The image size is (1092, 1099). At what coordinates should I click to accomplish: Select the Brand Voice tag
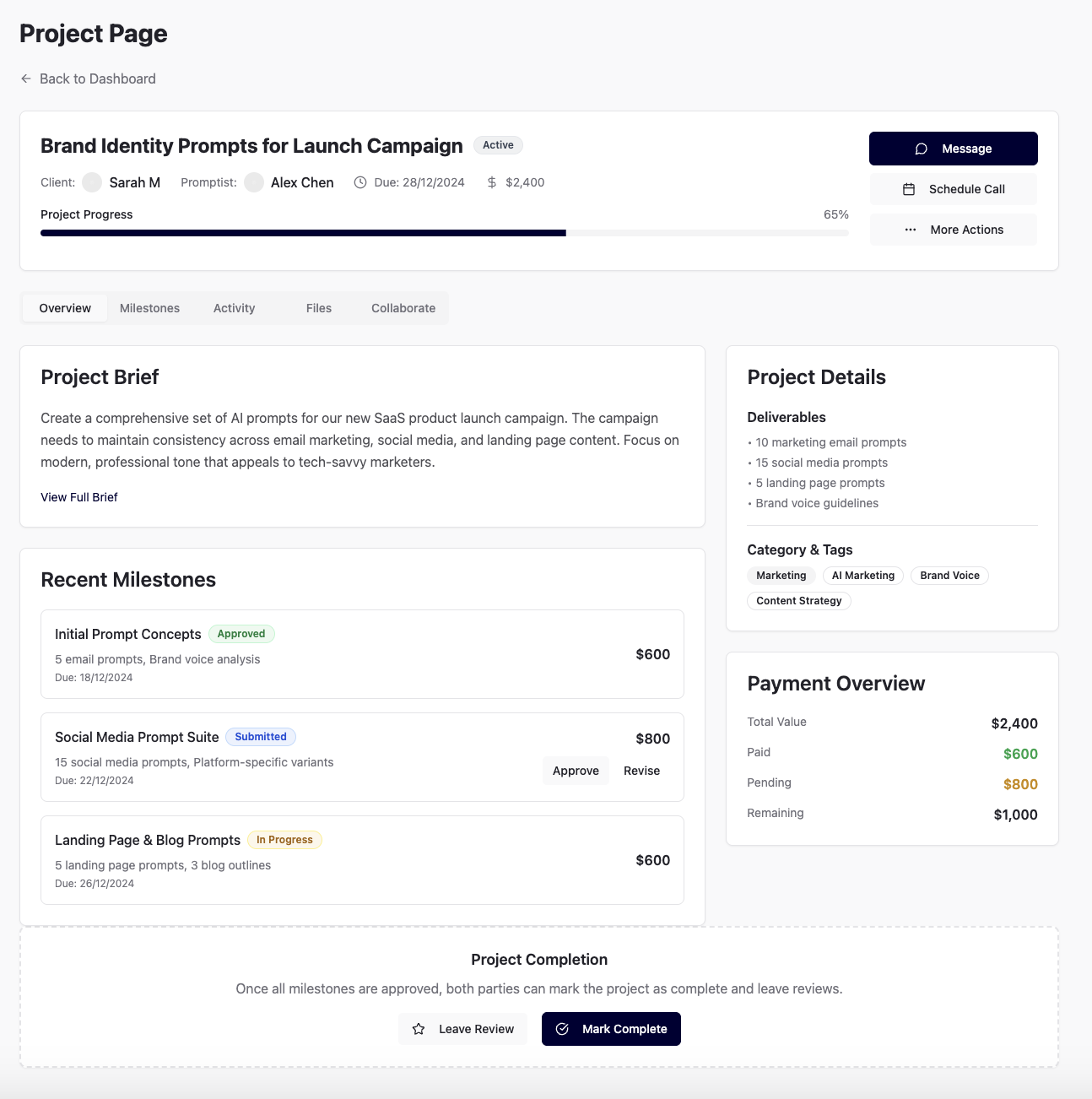coord(949,575)
